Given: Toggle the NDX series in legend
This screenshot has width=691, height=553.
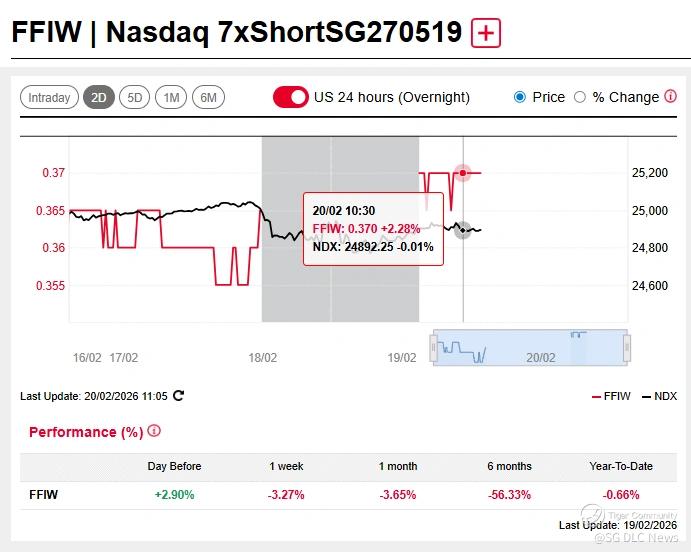Looking at the screenshot, I should coord(659,397).
